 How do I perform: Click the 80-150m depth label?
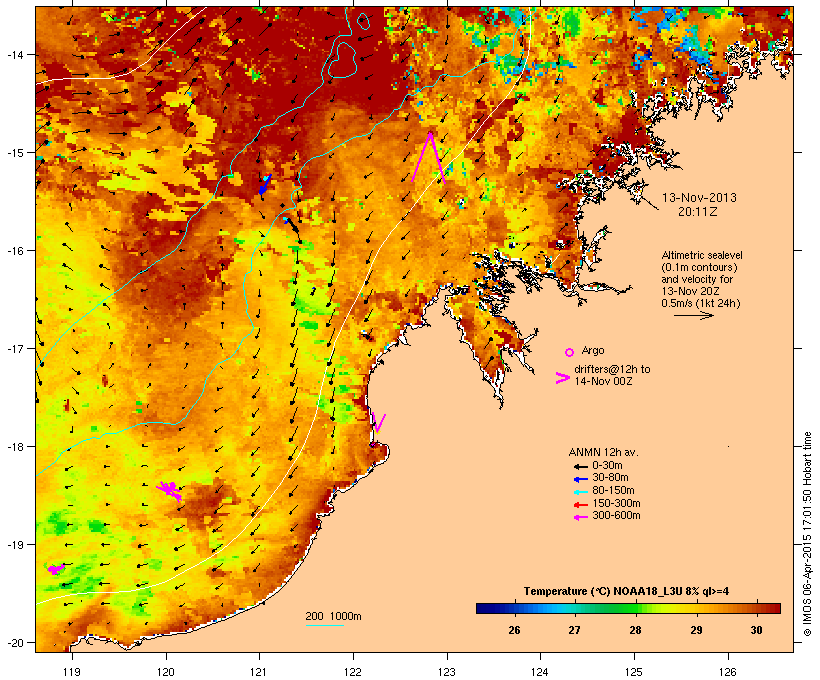[x=613, y=491]
